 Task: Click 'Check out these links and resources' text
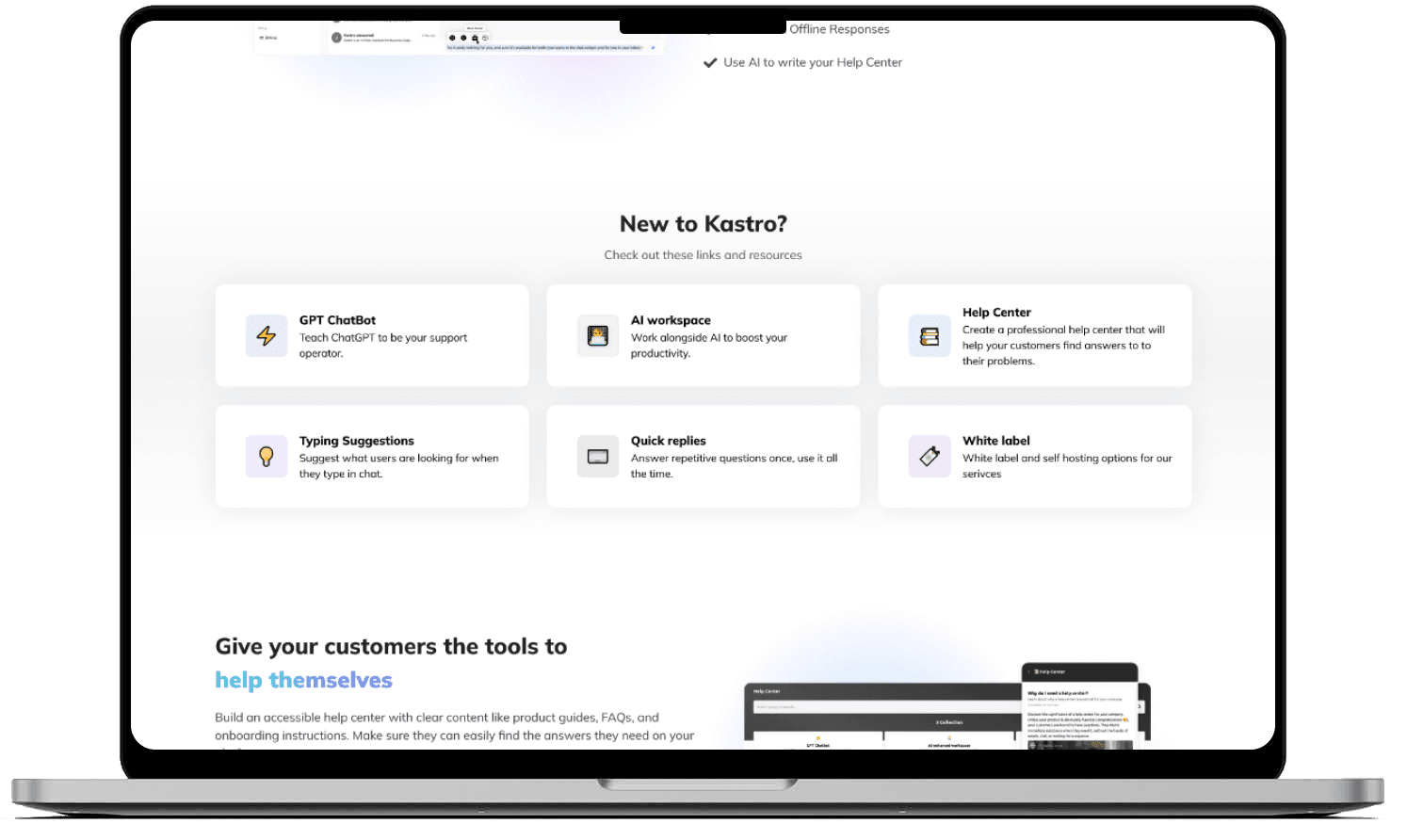coord(703,255)
